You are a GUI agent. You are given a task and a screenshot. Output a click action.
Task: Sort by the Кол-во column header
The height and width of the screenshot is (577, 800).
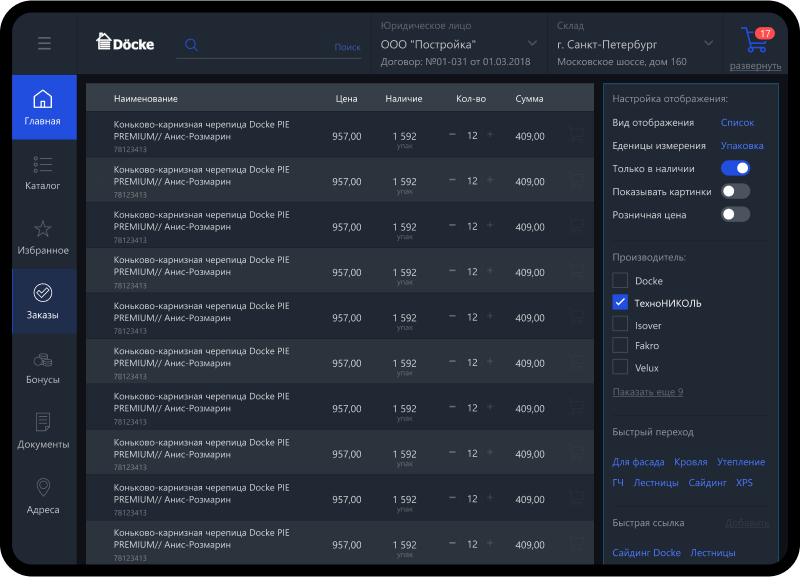[x=471, y=98]
